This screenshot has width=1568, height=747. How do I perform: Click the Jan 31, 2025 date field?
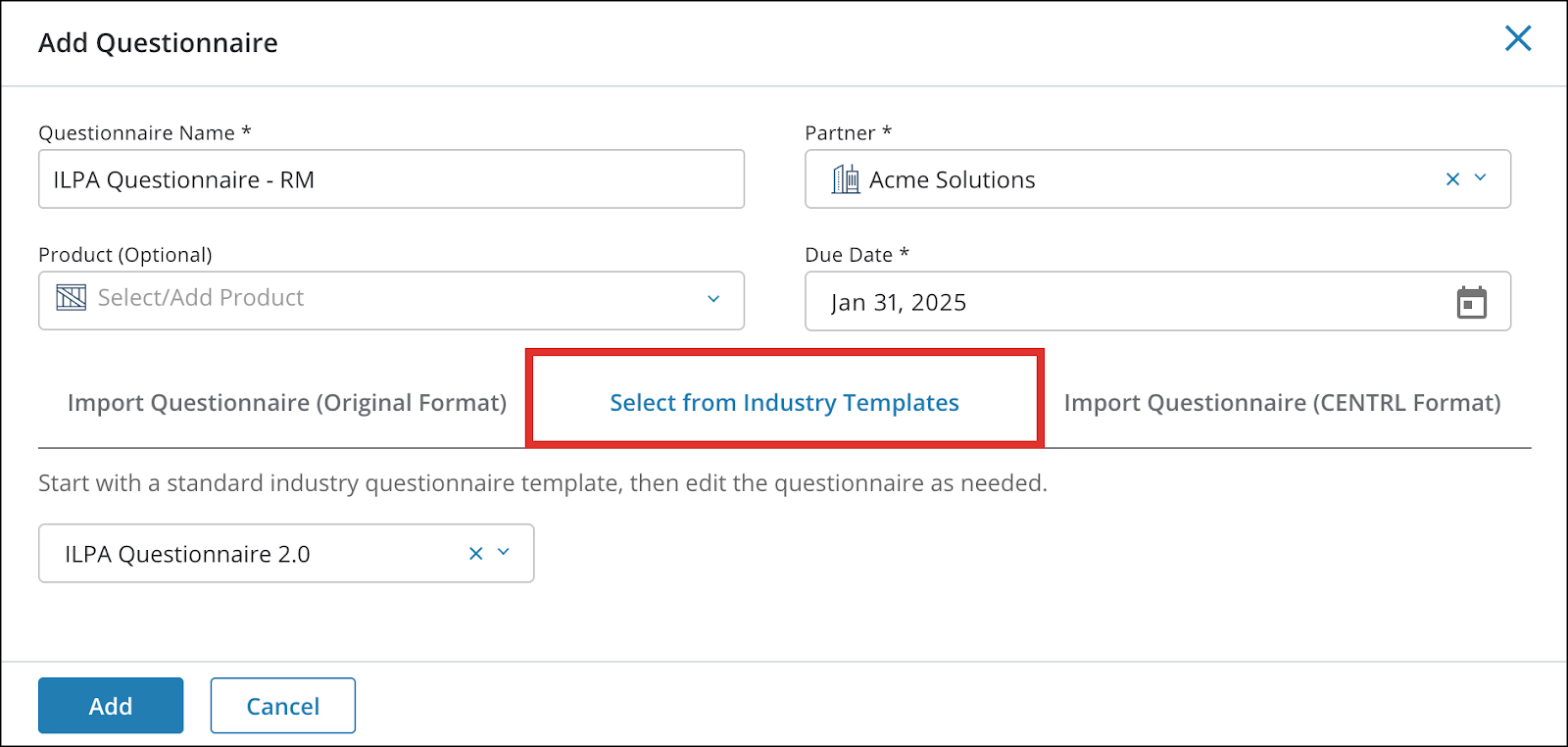pos(1157,302)
